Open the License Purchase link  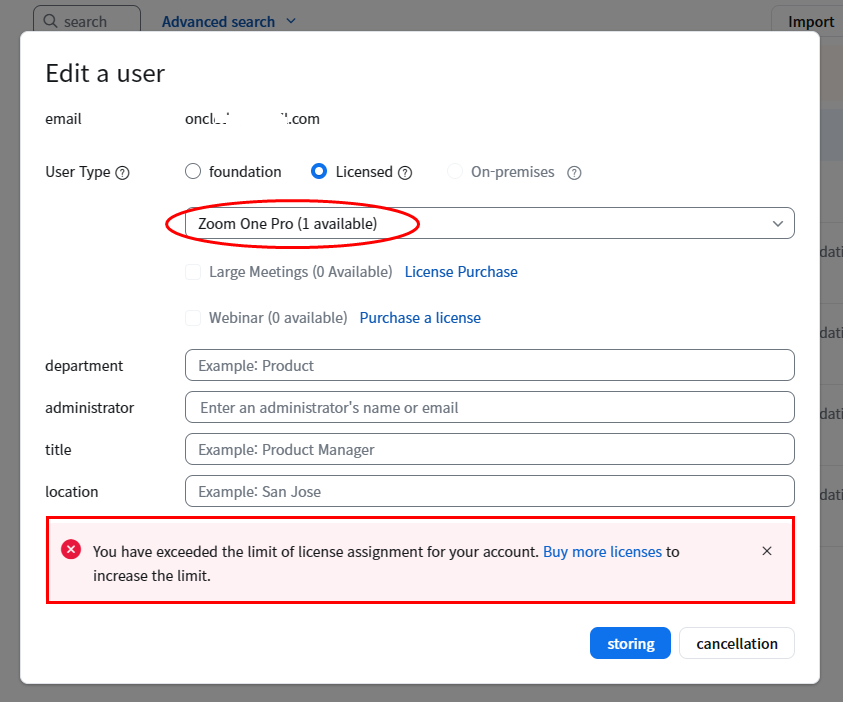(x=461, y=272)
